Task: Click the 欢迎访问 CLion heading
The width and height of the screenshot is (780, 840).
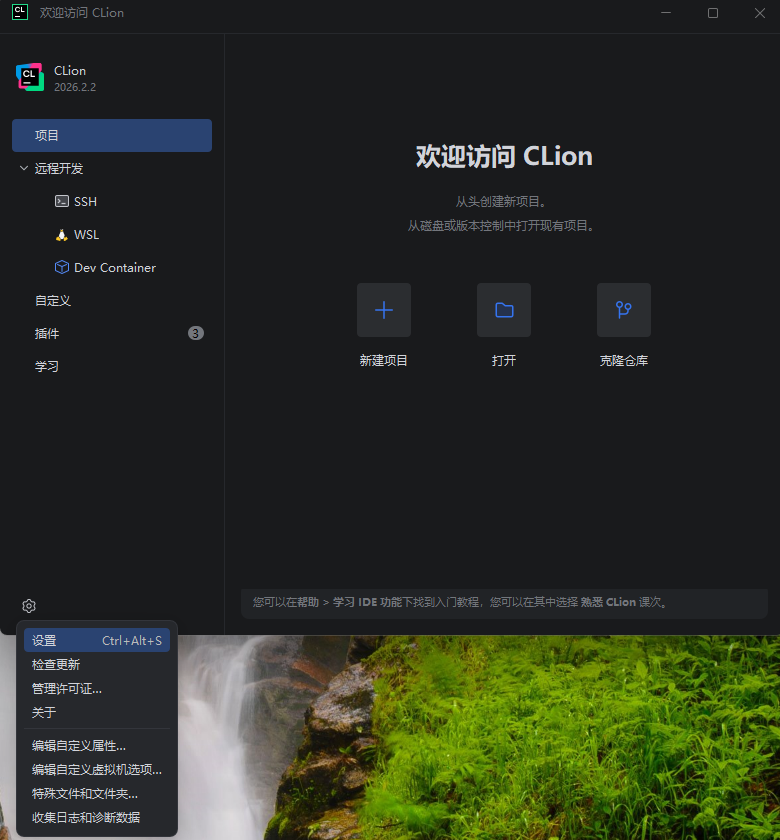Action: point(504,156)
